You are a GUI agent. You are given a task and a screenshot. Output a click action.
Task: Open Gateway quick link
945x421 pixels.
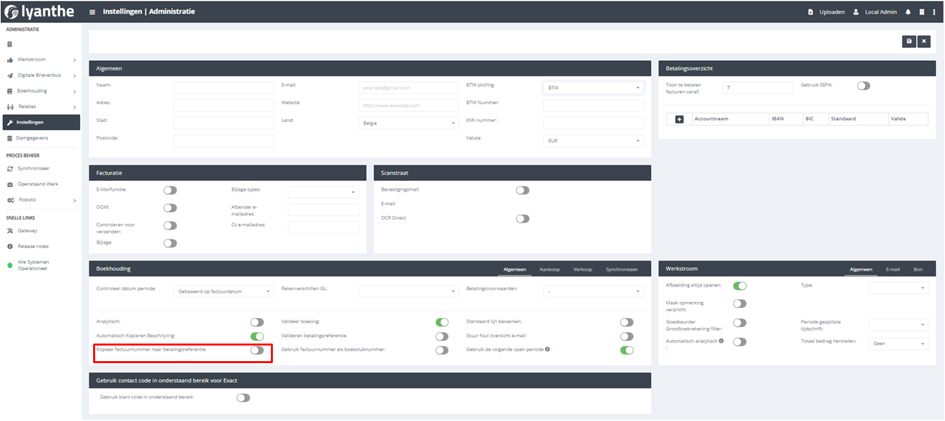tap(28, 230)
